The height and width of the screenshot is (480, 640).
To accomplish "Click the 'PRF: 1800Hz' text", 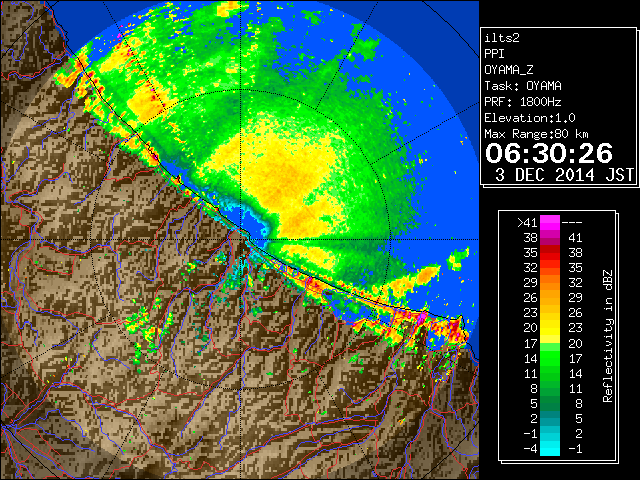I will [523, 102].
